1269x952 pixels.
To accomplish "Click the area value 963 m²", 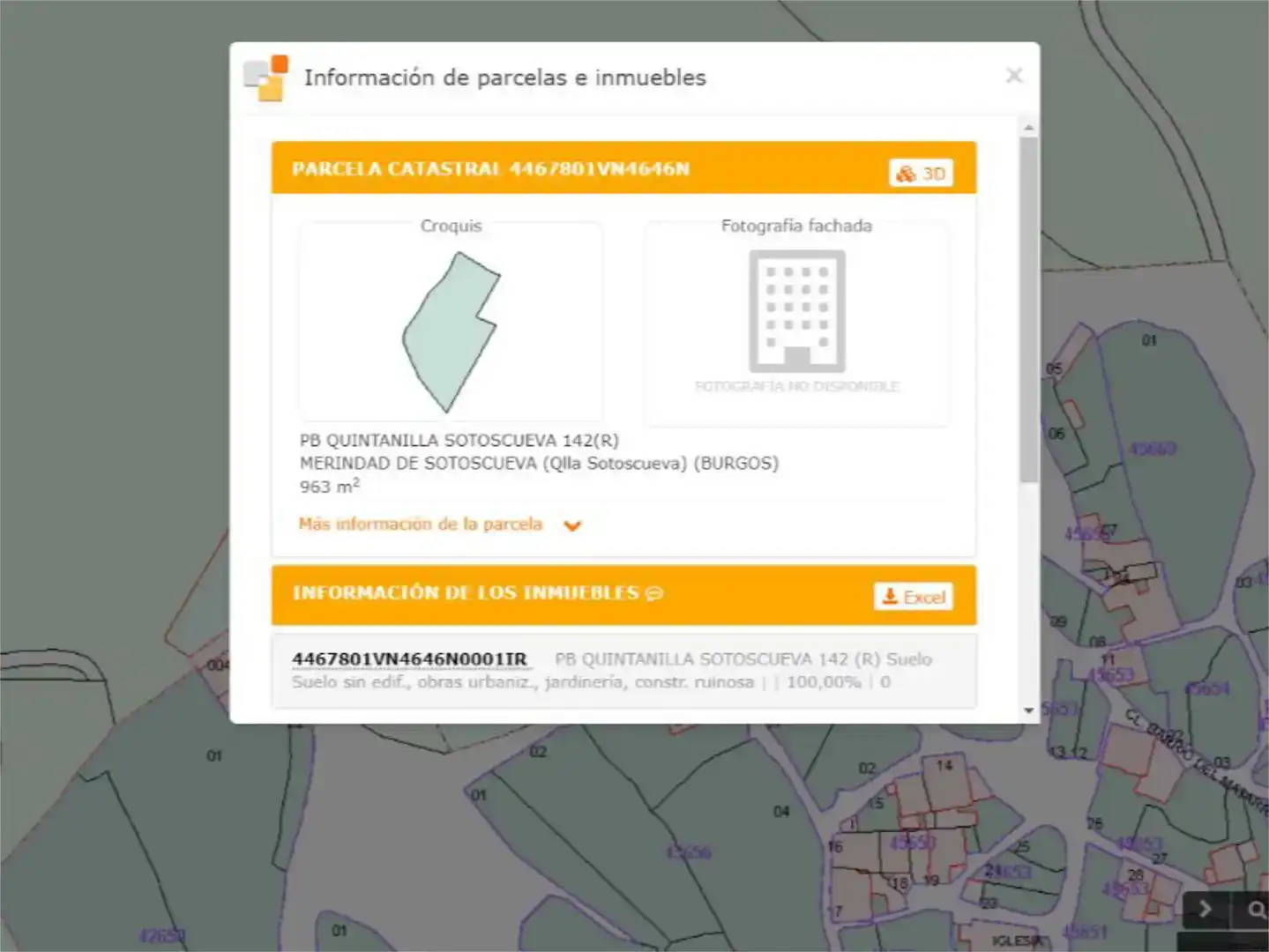I will click(x=330, y=486).
